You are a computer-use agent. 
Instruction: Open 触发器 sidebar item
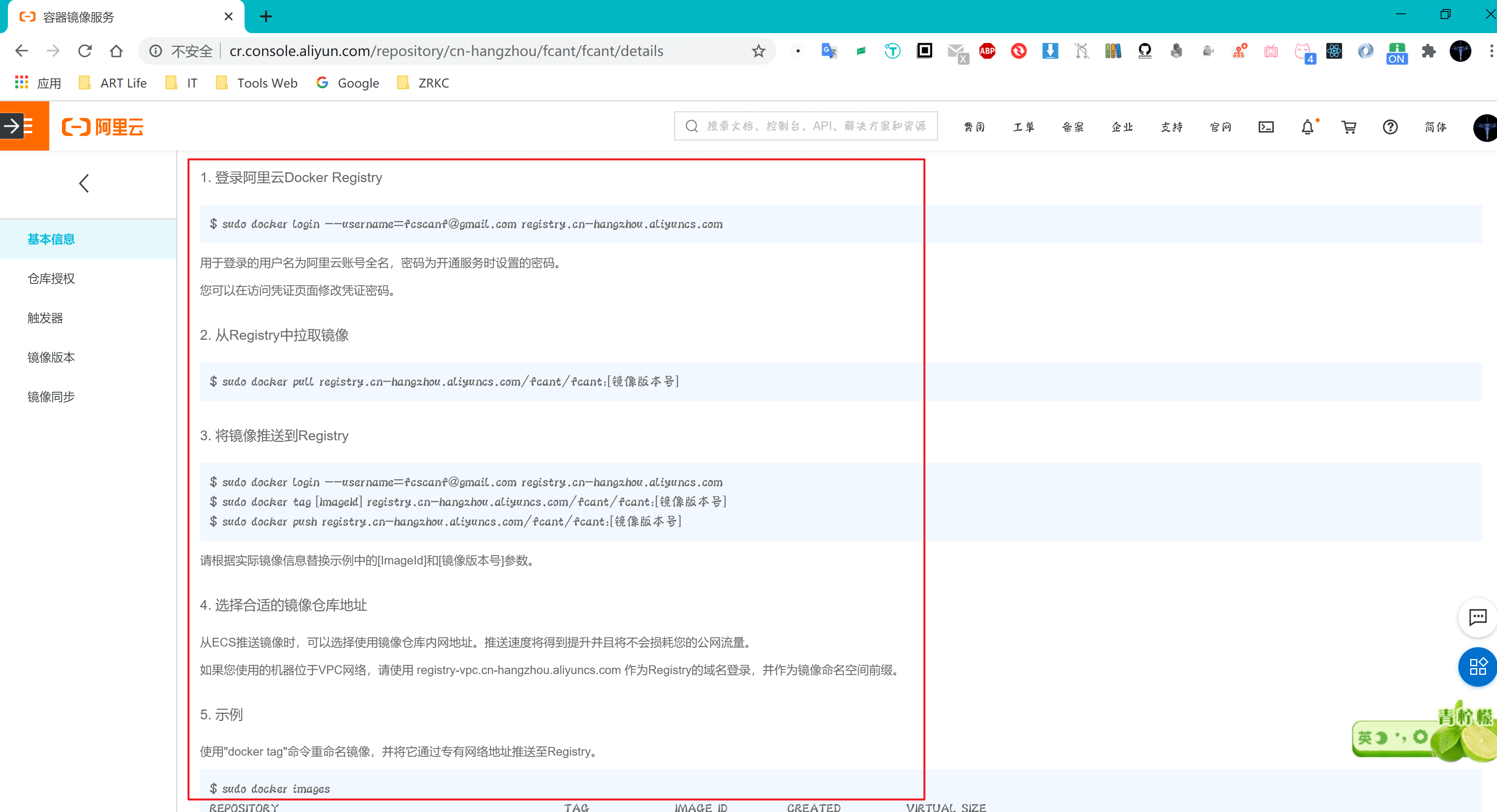click(x=45, y=318)
